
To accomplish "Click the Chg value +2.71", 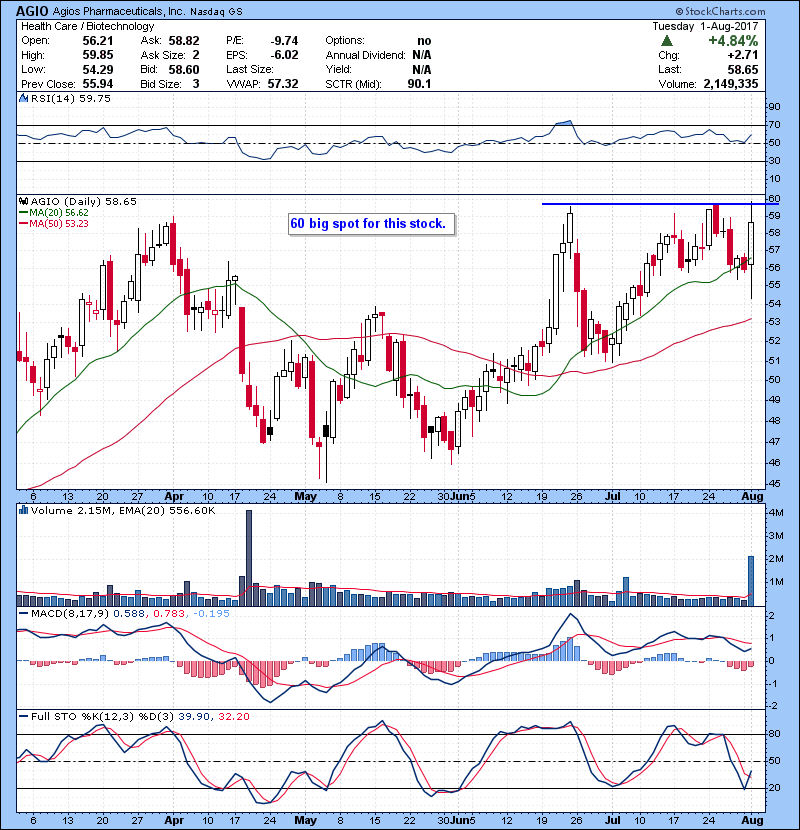I will (742, 55).
